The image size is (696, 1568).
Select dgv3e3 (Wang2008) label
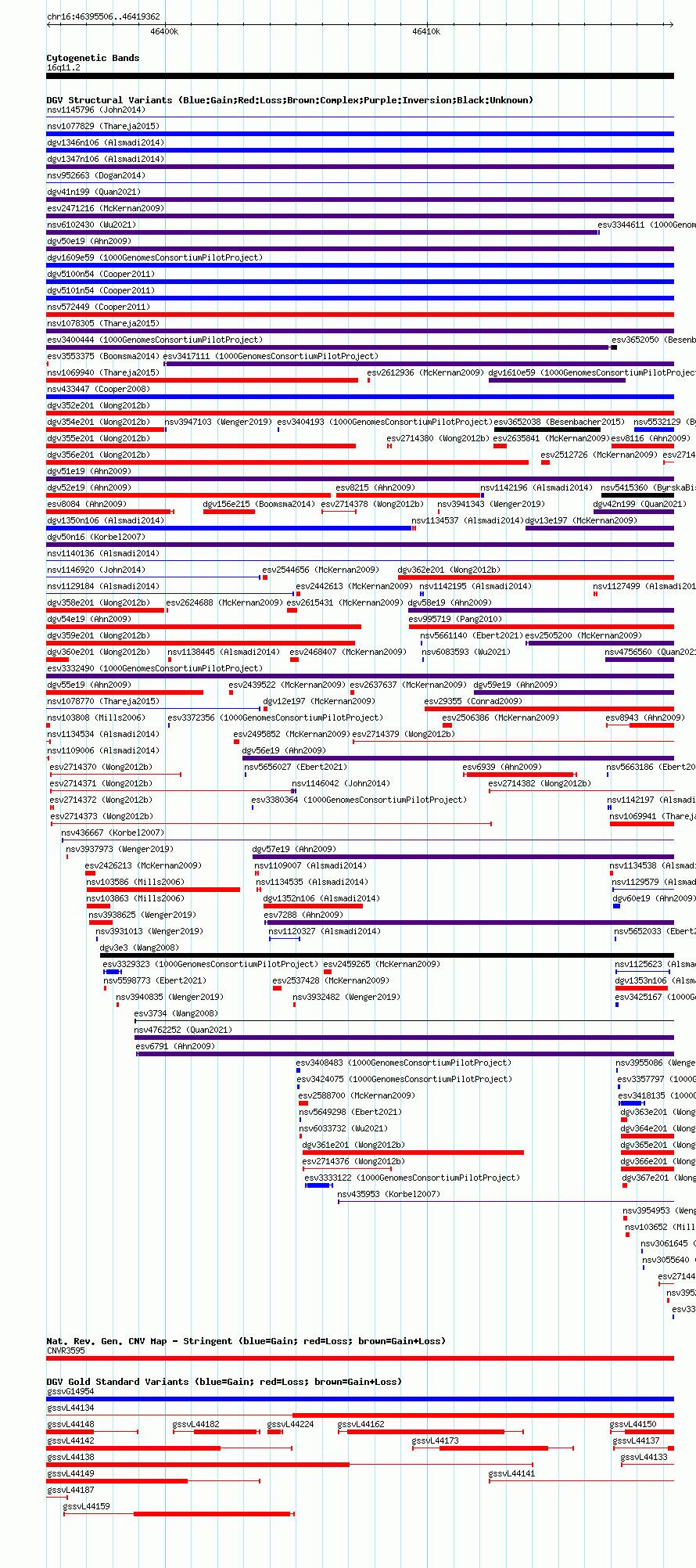click(x=139, y=948)
